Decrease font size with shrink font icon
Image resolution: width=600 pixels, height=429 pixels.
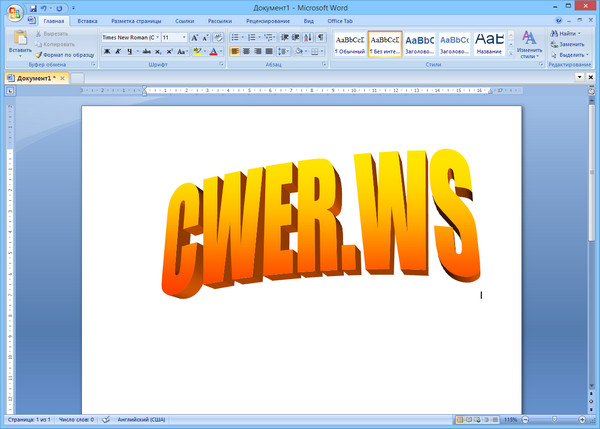[206, 38]
